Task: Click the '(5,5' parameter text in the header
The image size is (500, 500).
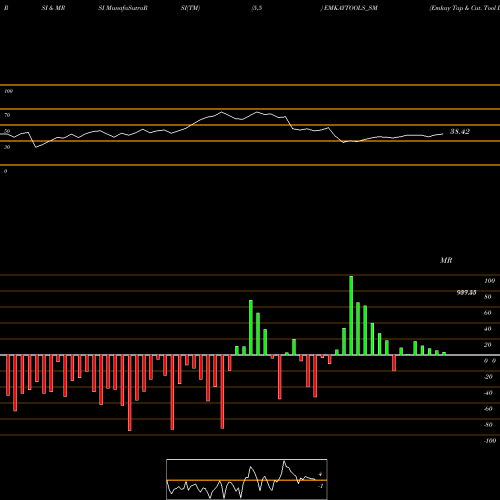Action: click(257, 8)
